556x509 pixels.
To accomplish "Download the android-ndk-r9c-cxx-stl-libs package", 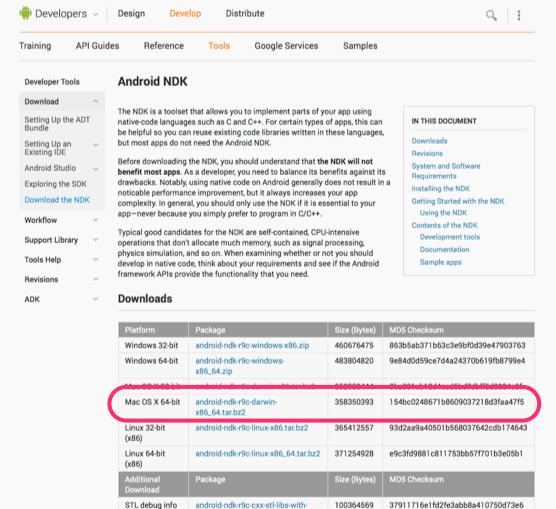I will (251, 505).
